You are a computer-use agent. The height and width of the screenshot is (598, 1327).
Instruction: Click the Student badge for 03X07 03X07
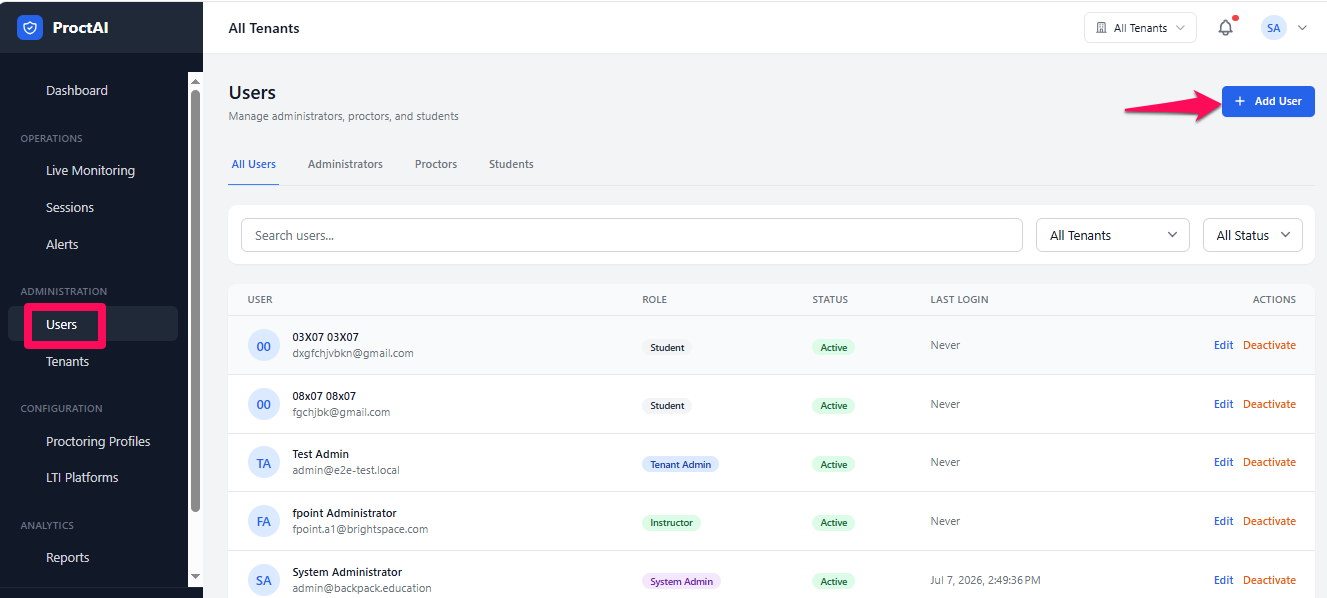pyautogui.click(x=667, y=347)
